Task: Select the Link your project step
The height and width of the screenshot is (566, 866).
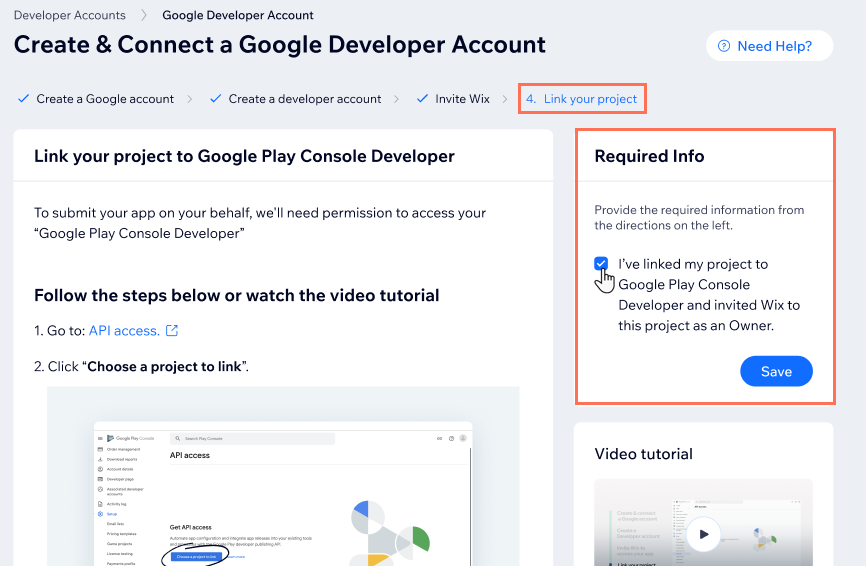Action: (582, 99)
